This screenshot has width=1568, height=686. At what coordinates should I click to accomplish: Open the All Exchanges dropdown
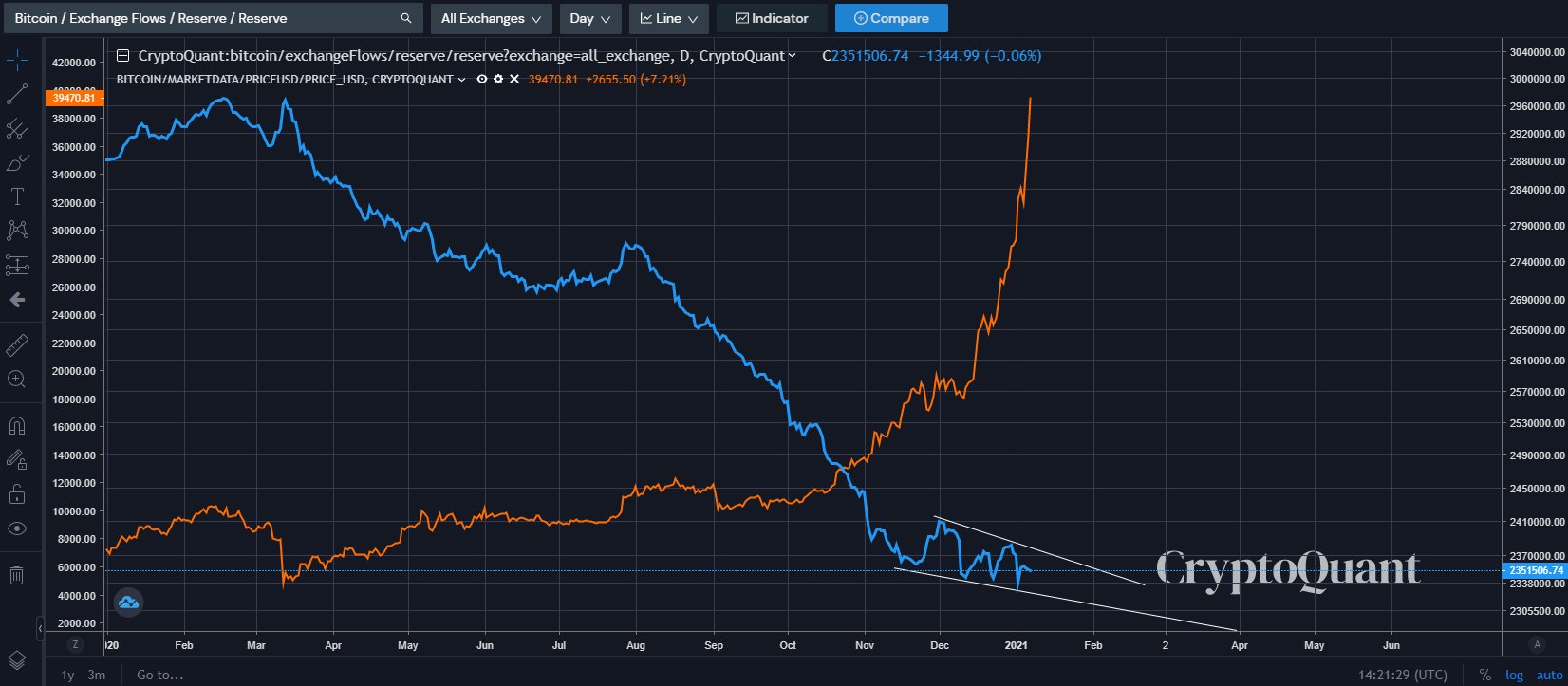click(x=491, y=18)
